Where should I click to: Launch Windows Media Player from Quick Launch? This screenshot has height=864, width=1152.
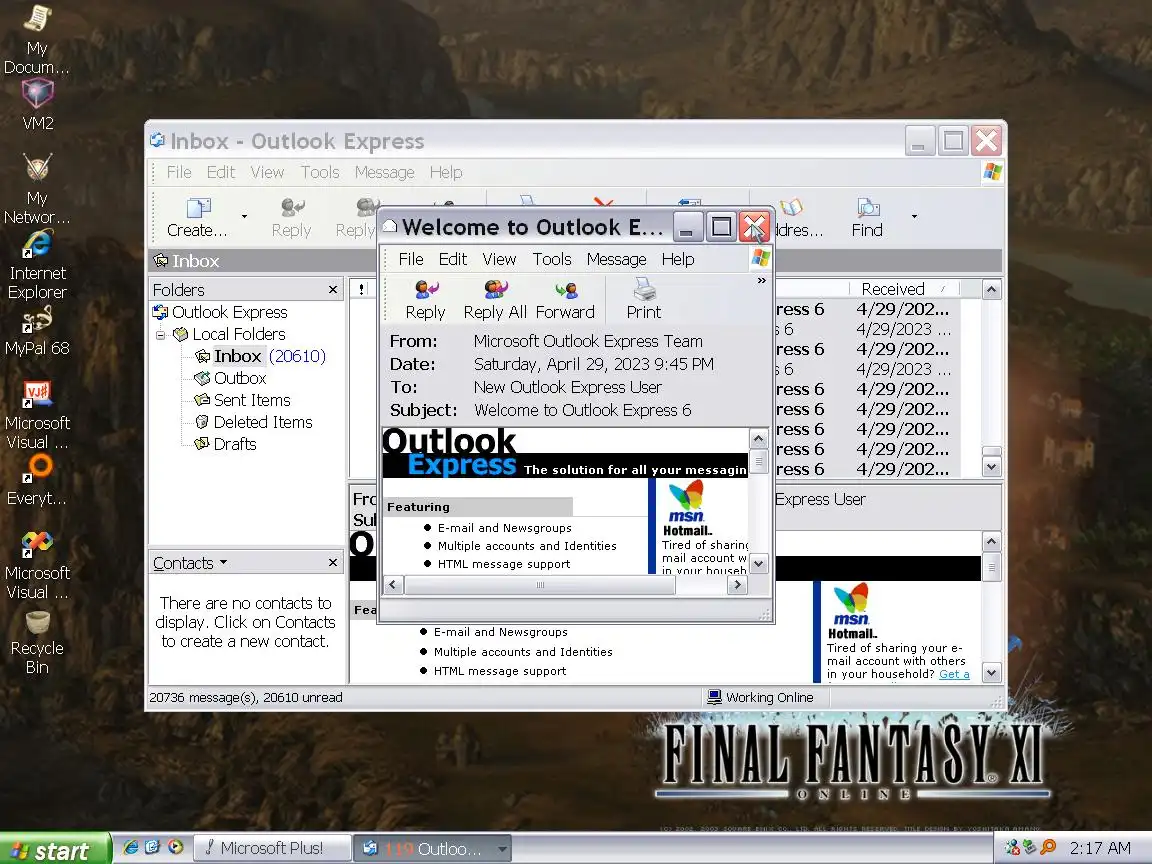click(175, 848)
